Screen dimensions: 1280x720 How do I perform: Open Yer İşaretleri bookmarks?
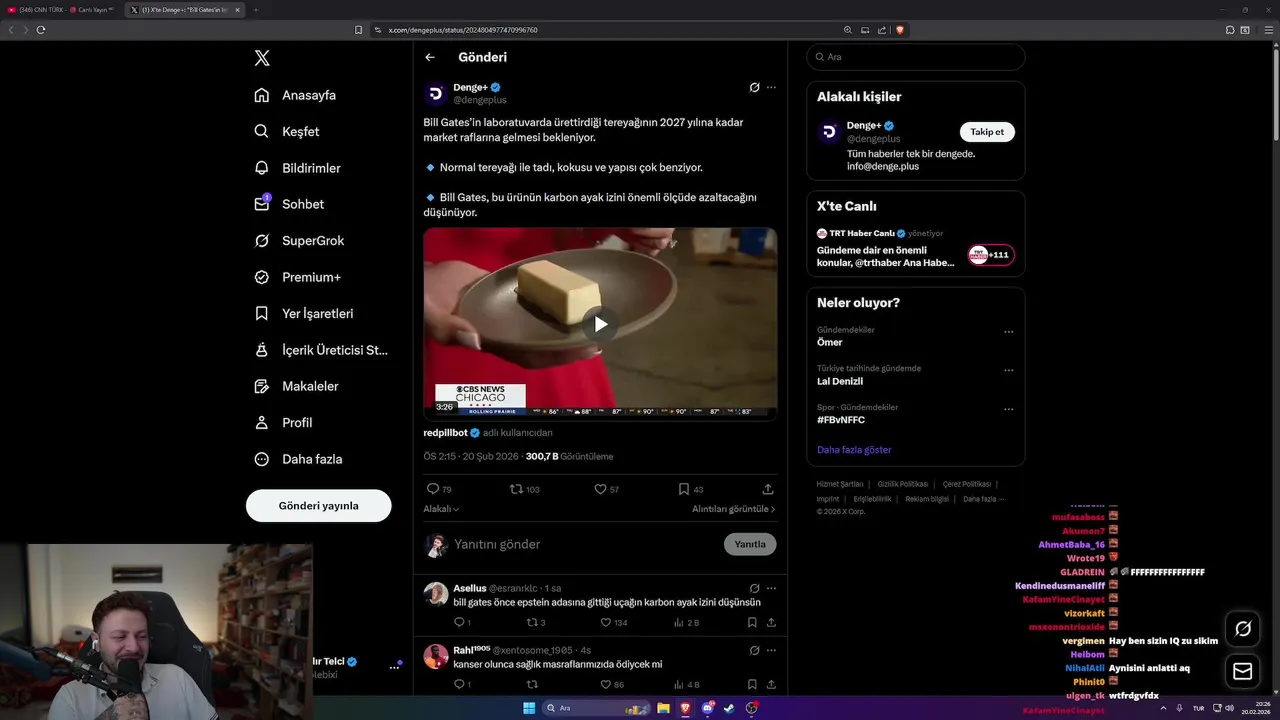pos(304,313)
